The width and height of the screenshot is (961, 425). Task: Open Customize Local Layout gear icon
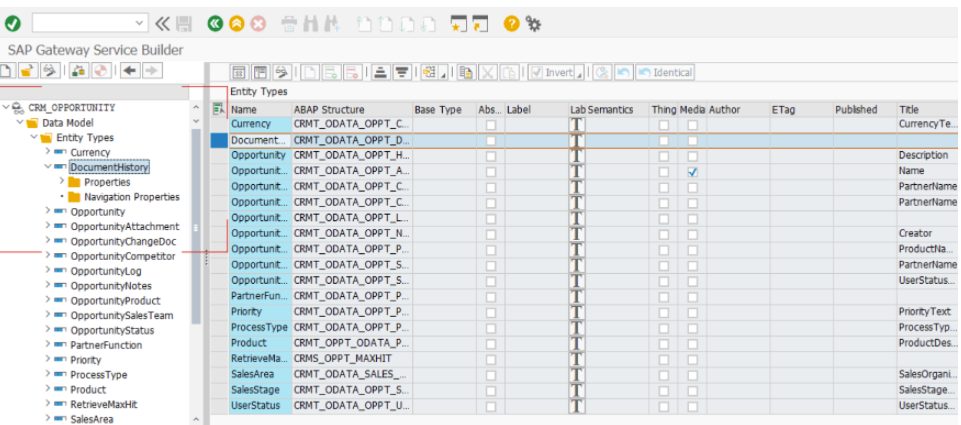coord(534,24)
